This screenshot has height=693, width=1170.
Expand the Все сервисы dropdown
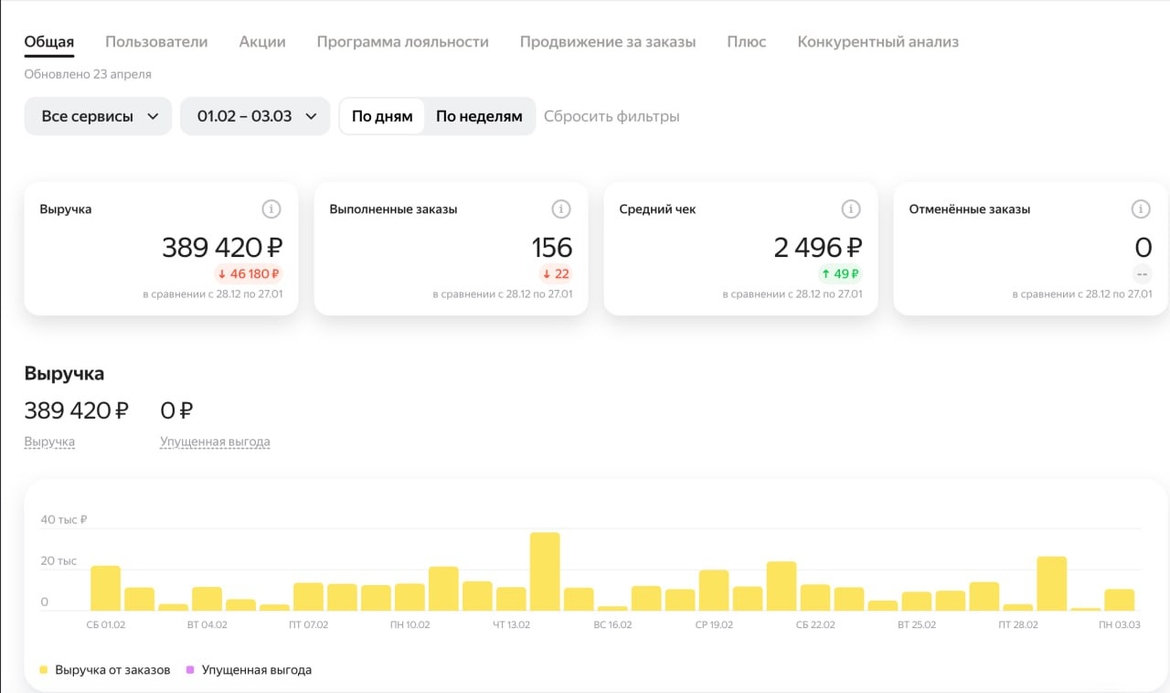(x=98, y=116)
